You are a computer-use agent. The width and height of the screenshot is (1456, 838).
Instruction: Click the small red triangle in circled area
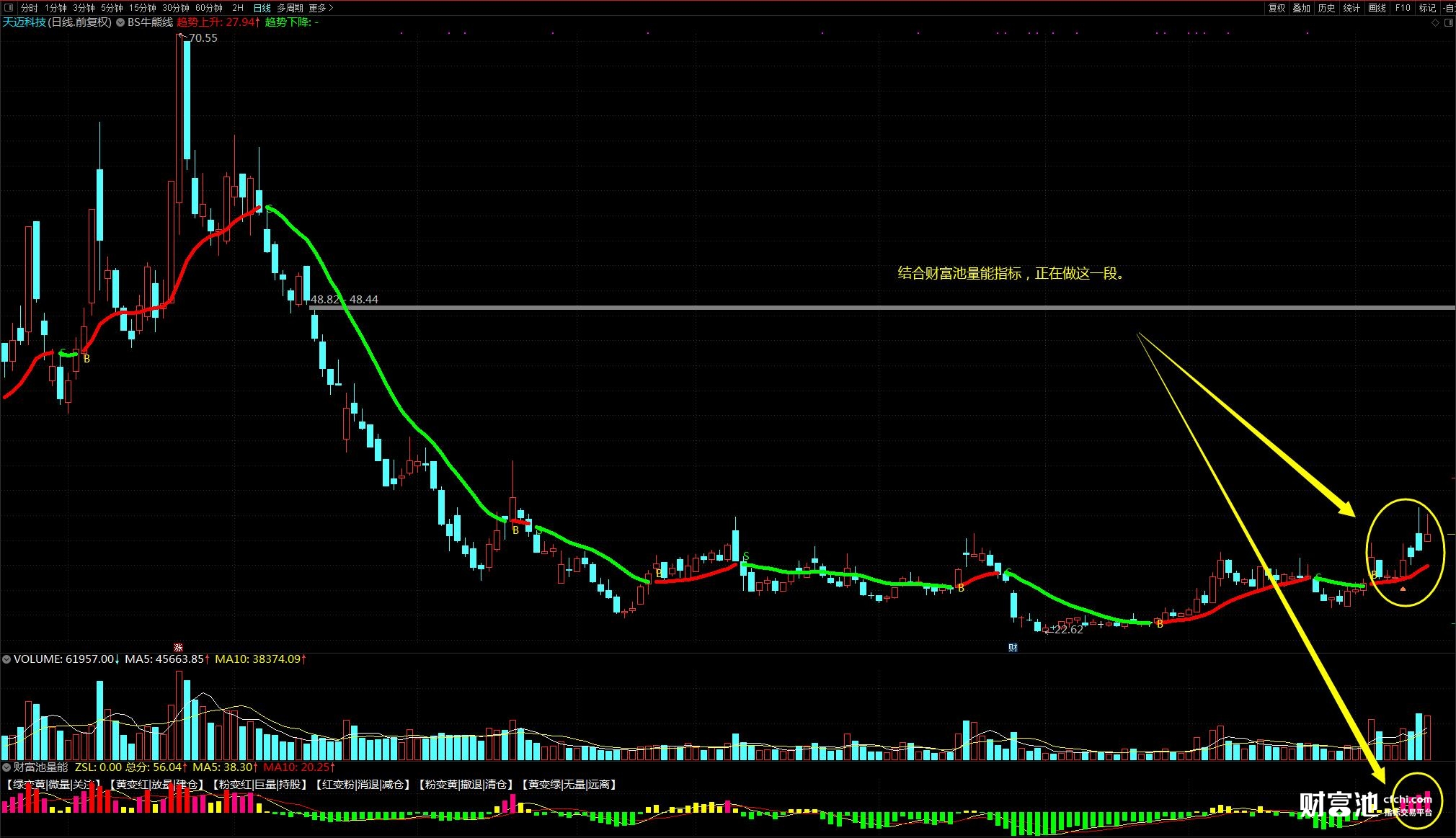pos(1403,589)
